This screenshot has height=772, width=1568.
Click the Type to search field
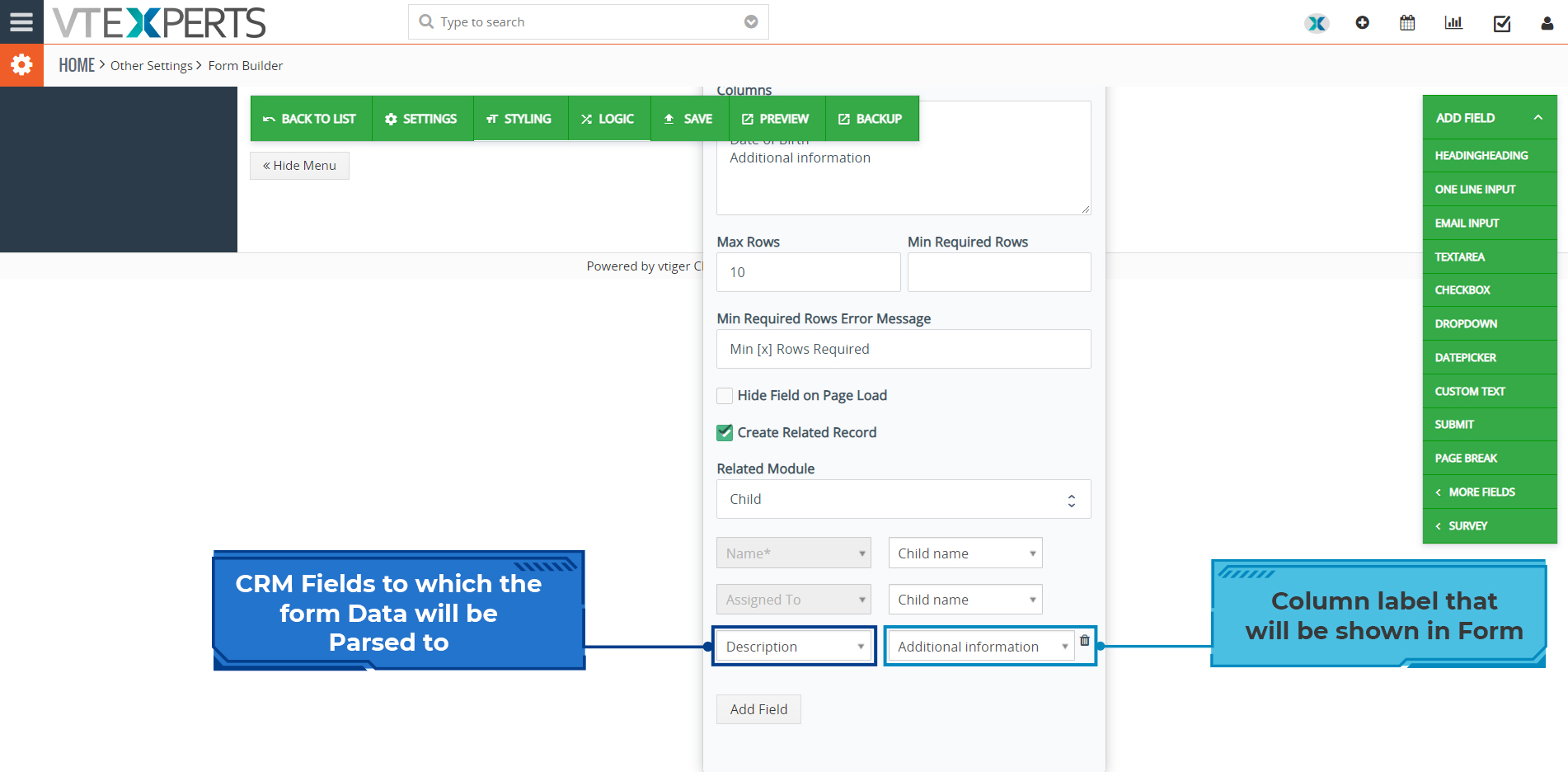[x=589, y=21]
